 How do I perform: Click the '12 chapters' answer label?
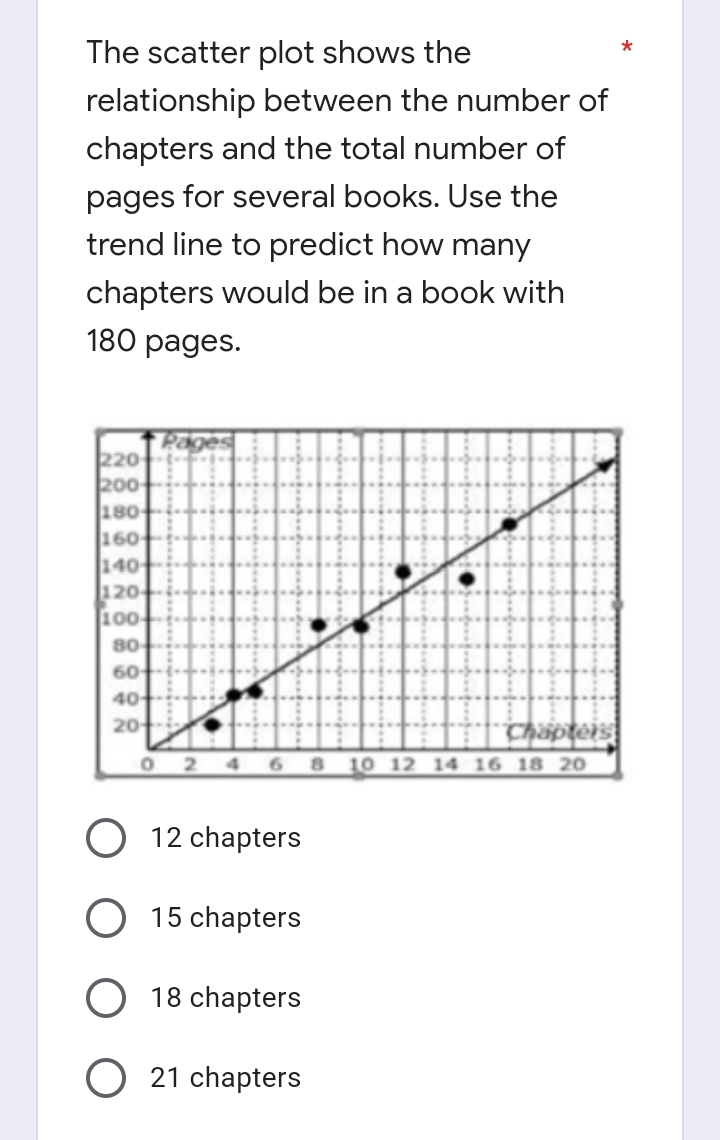(226, 838)
